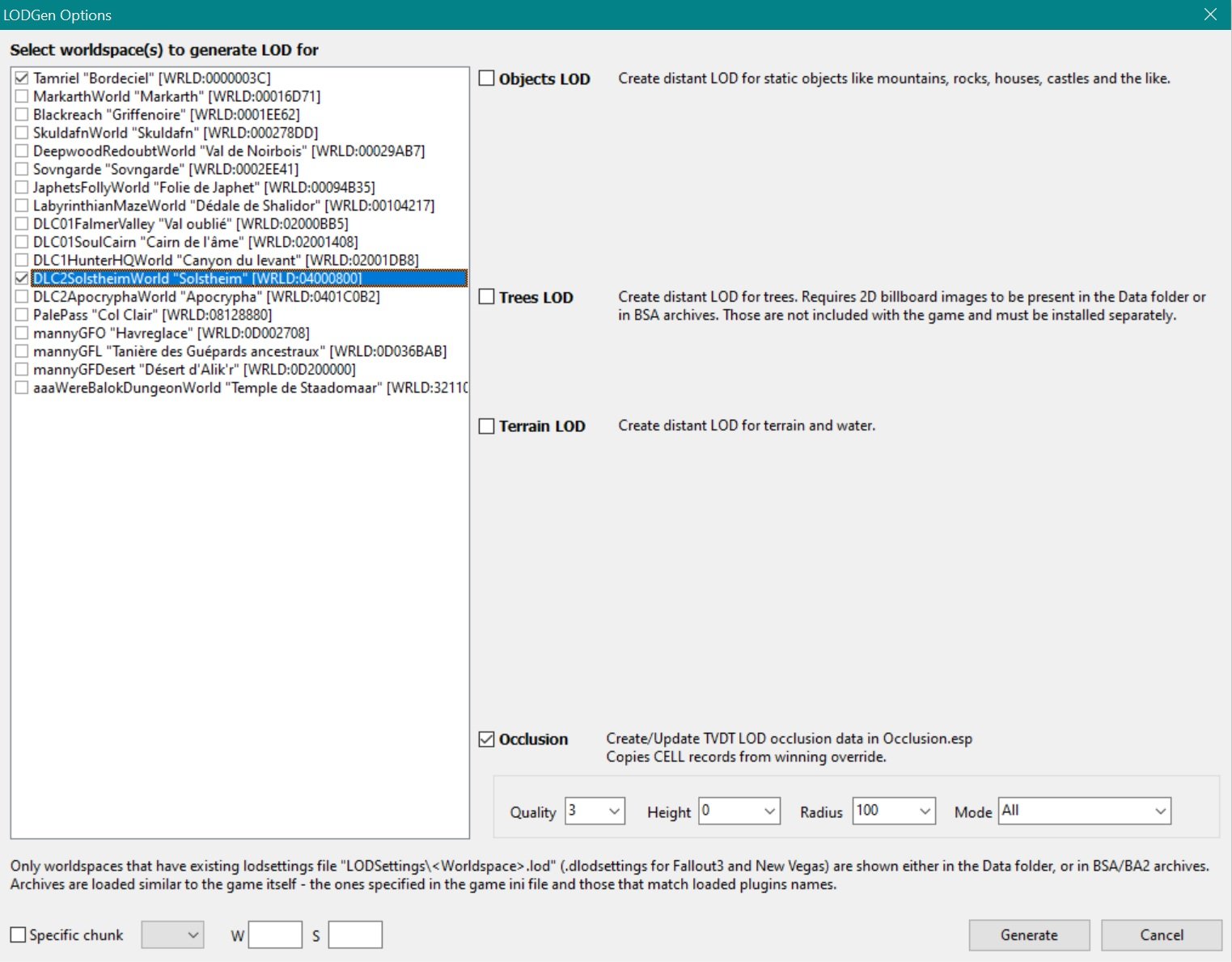The image size is (1232, 962).
Task: Select the SkuldafnWorld "Skuldafn" row text
Action: [176, 133]
